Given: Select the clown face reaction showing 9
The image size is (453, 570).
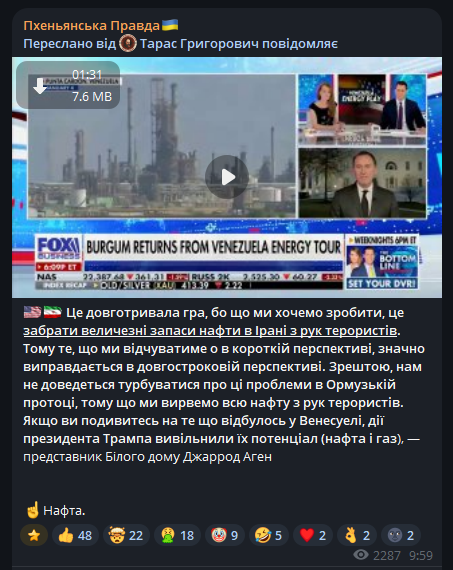Looking at the screenshot, I should click(x=225, y=535).
